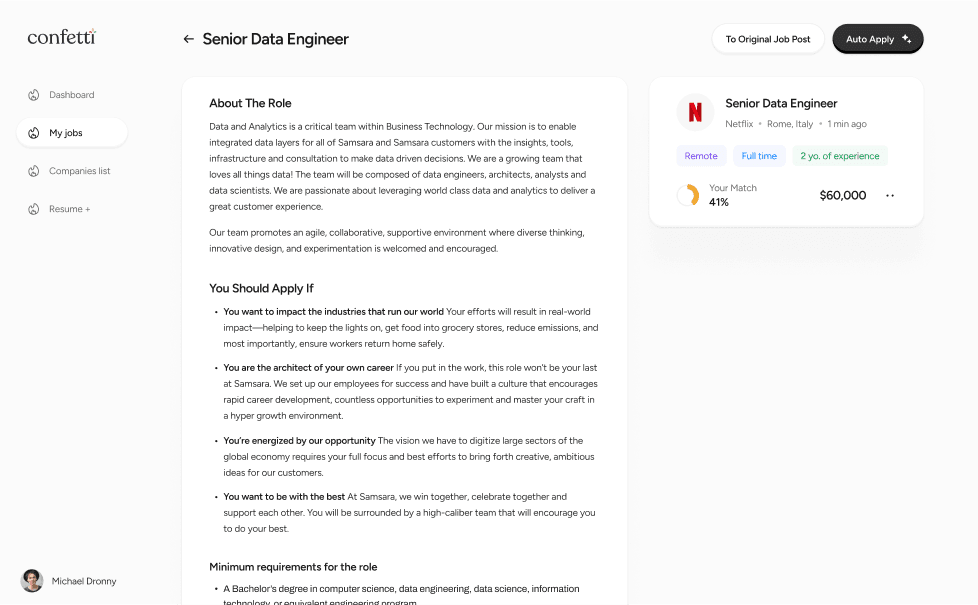Open the Resume + section
The image size is (978, 605).
pyautogui.click(x=70, y=209)
